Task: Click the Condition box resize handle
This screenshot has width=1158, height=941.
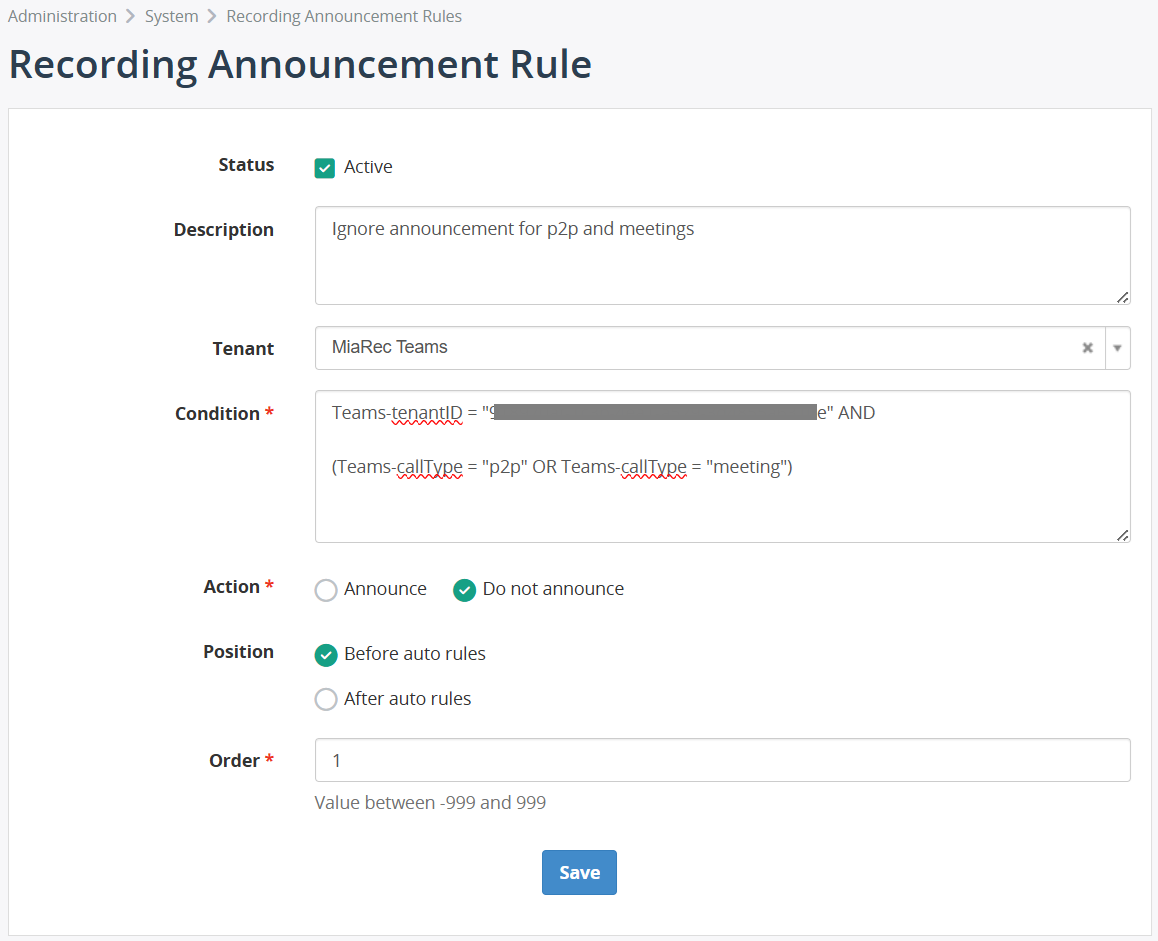Action: pos(1122,534)
